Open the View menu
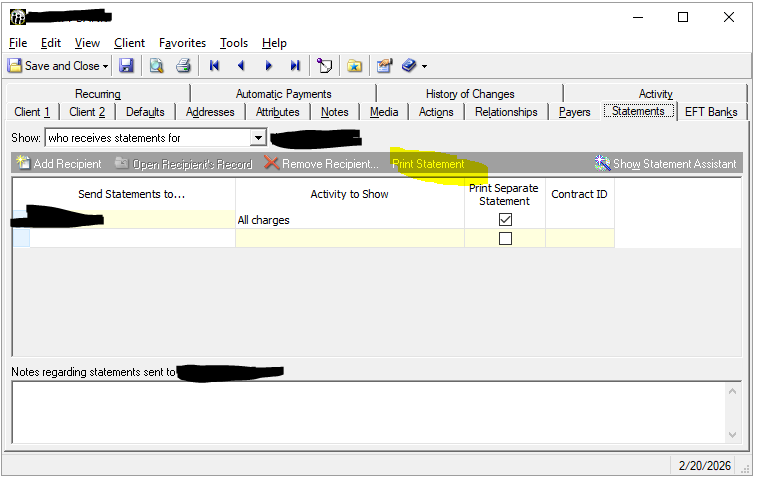Viewport: 759px width, 483px height. tap(87, 43)
